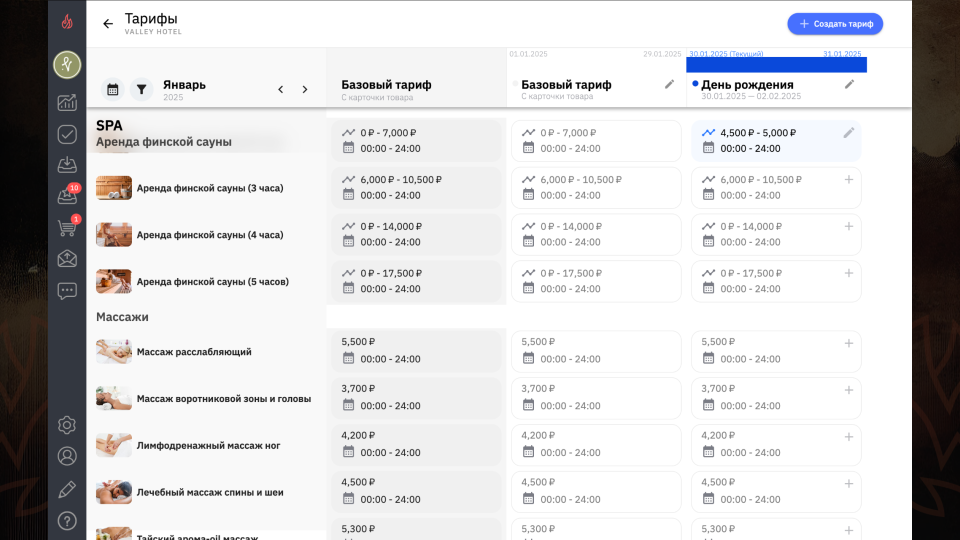
Task: Edit the День рождения tariff header
Action: (849, 85)
